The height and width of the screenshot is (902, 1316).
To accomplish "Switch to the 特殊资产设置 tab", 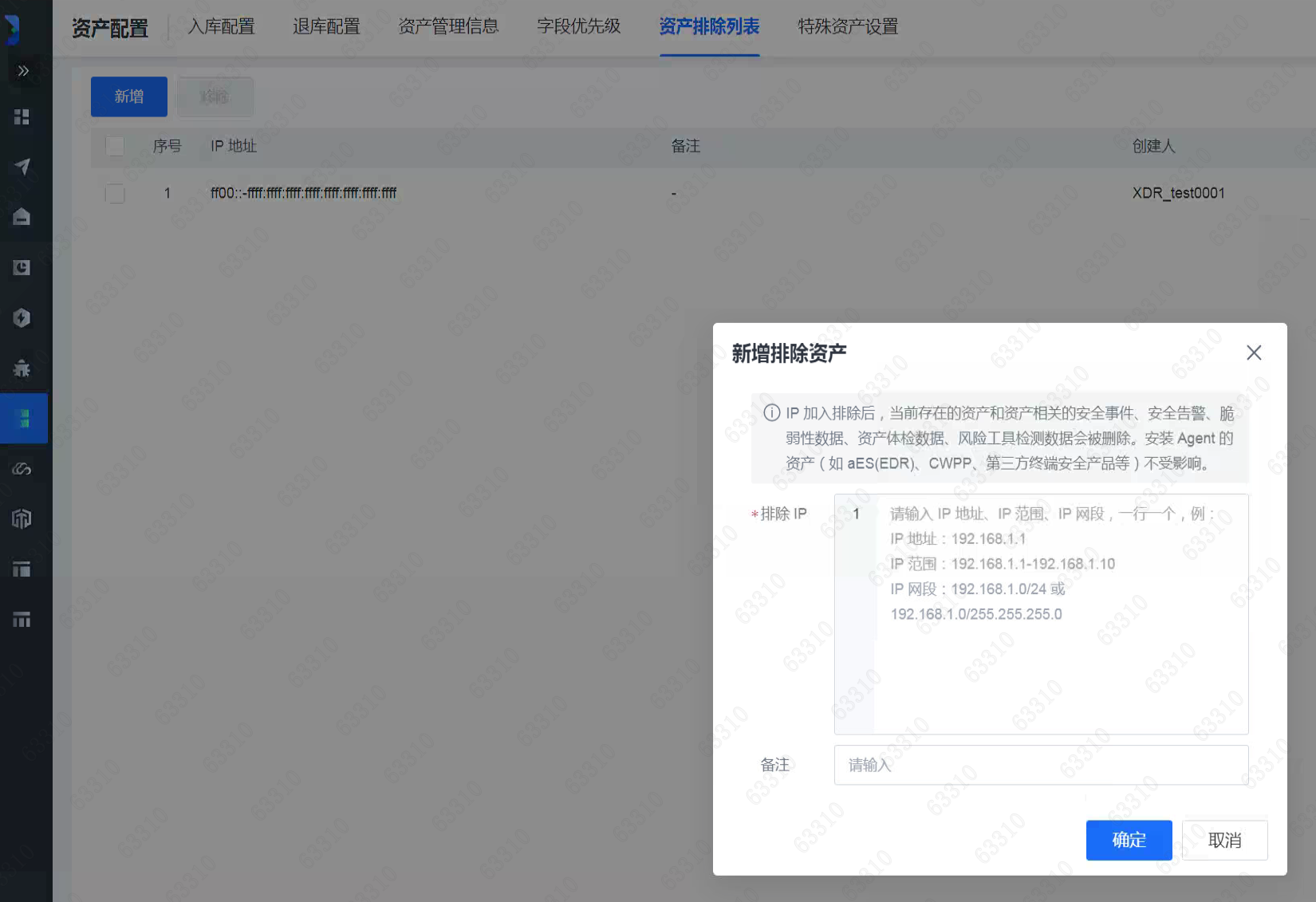I will [848, 27].
